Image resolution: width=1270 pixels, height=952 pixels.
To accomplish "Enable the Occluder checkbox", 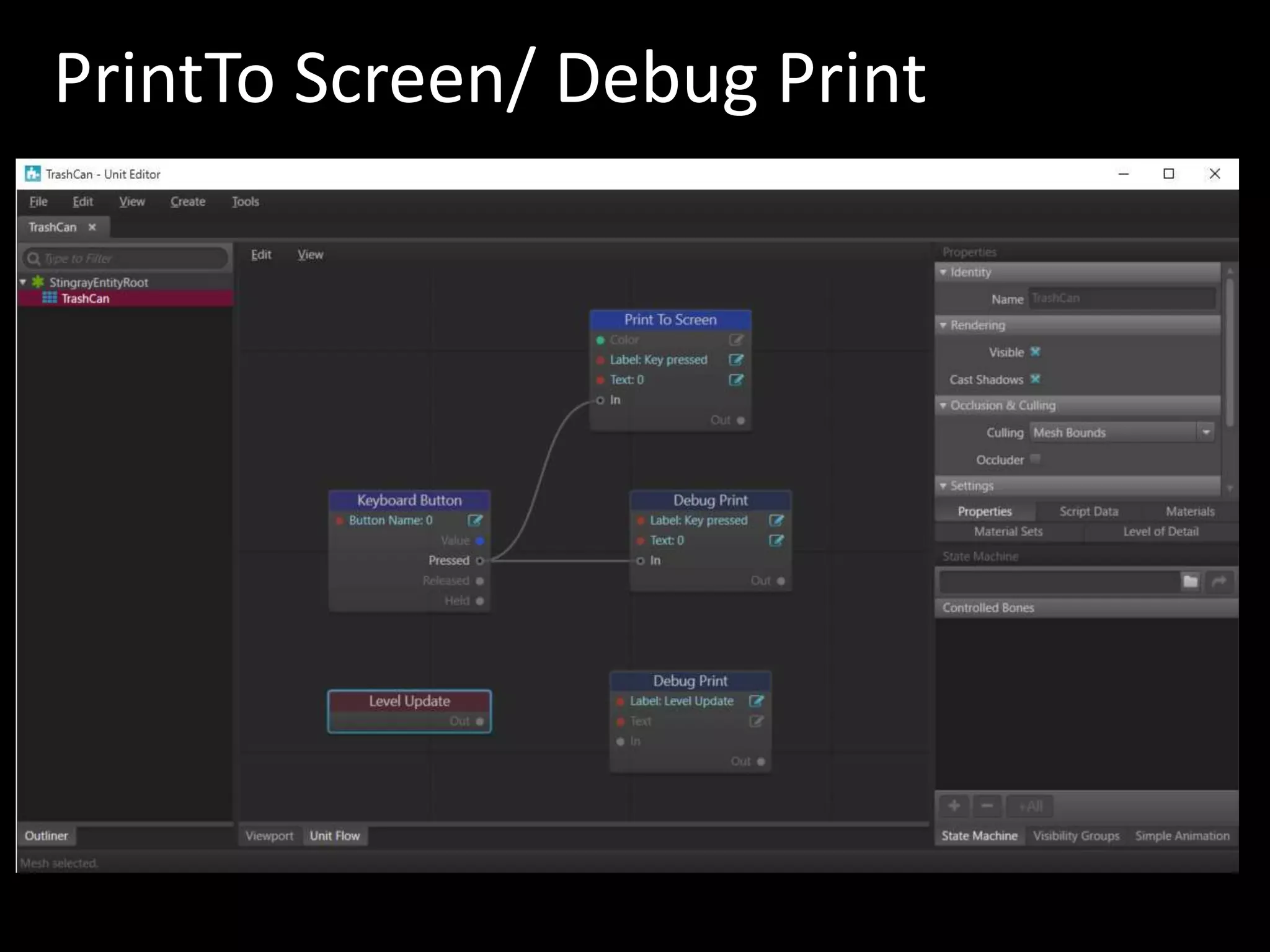I will point(1035,459).
